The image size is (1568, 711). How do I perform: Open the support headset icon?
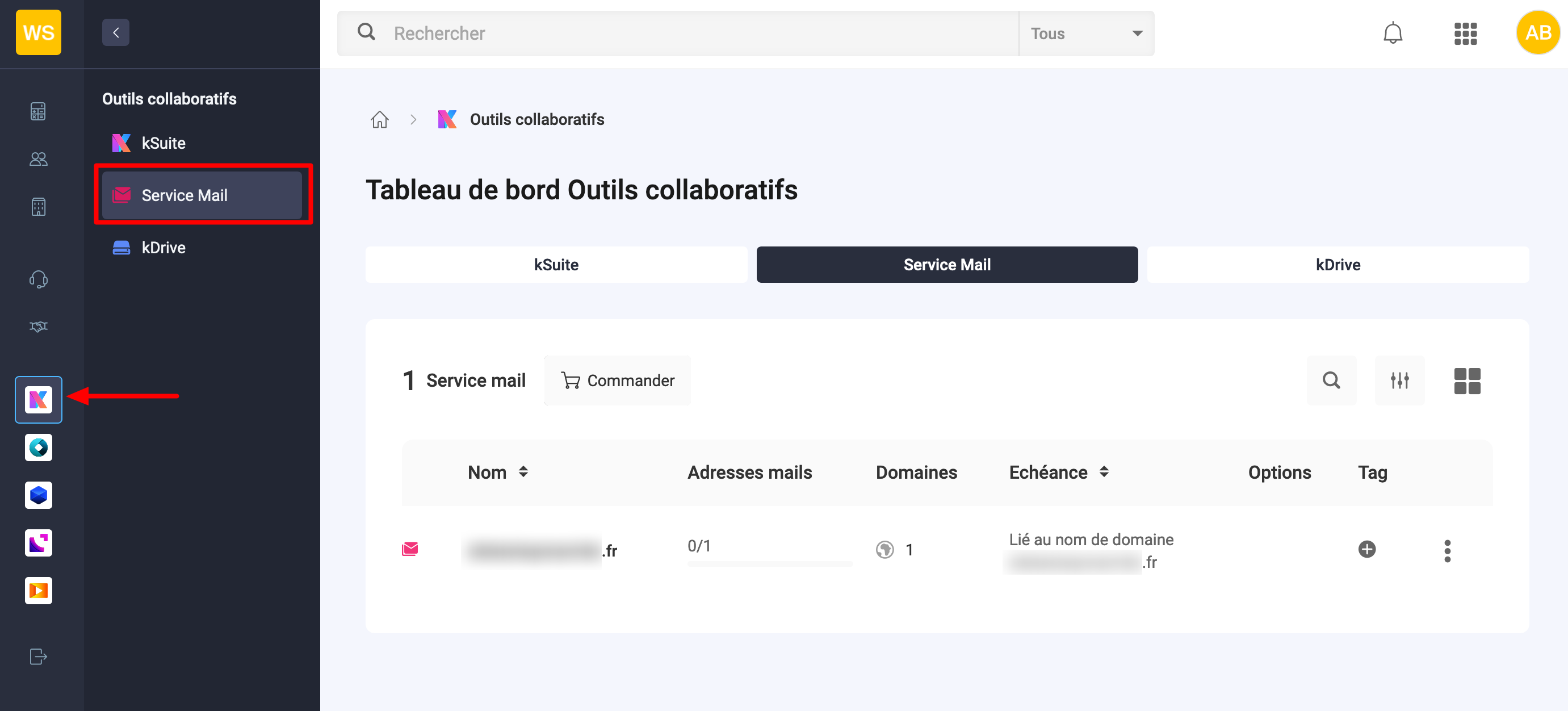[39, 279]
